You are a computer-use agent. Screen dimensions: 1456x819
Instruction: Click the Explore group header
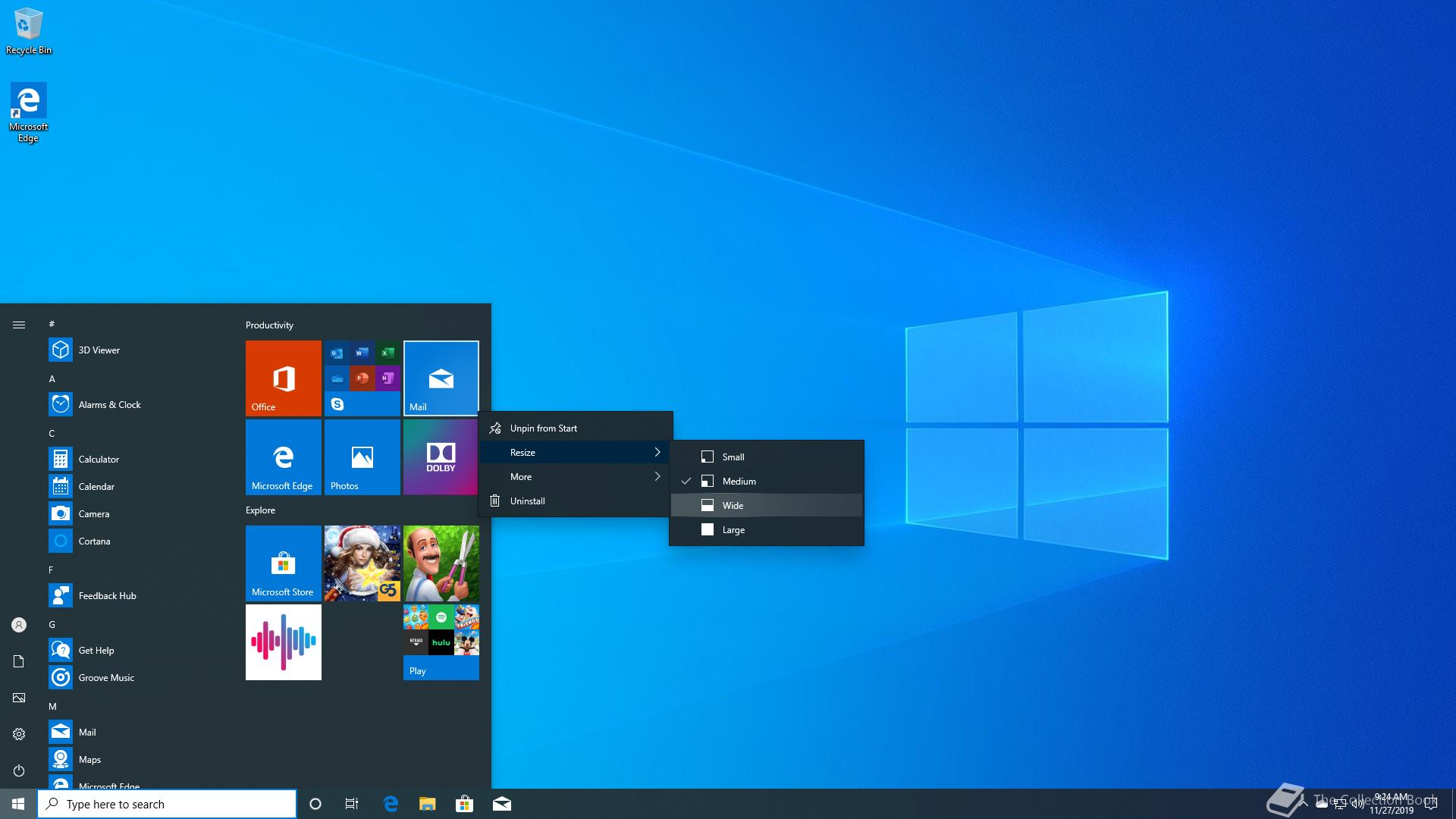[260, 510]
